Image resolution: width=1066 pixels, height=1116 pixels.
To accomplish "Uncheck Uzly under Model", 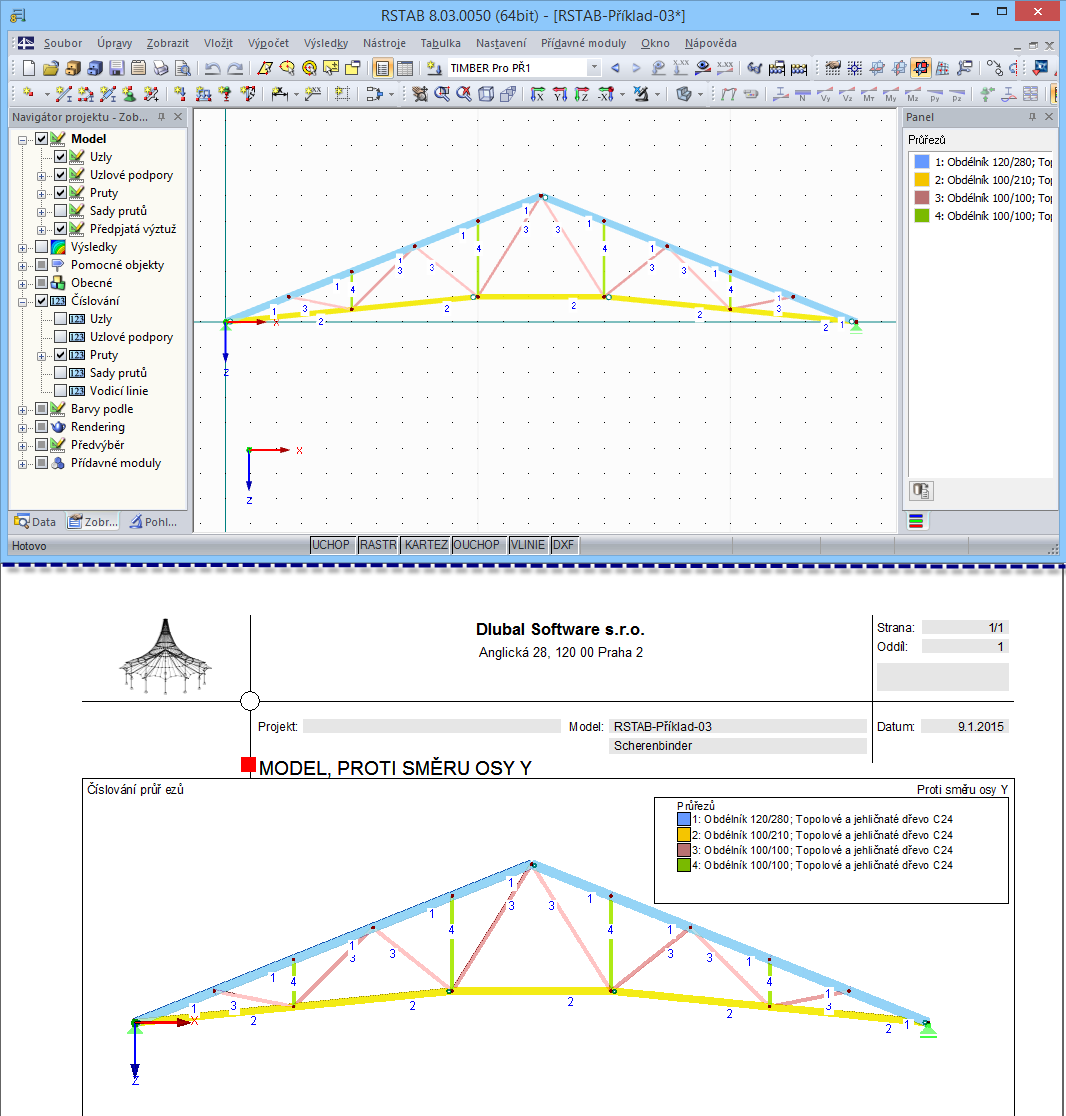I will (x=61, y=157).
